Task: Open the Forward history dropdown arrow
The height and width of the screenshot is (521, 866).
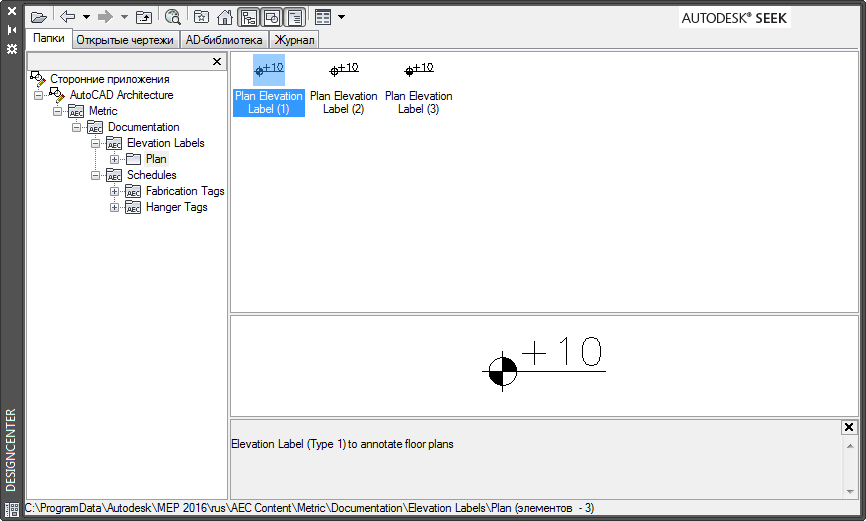Action: 124,17
